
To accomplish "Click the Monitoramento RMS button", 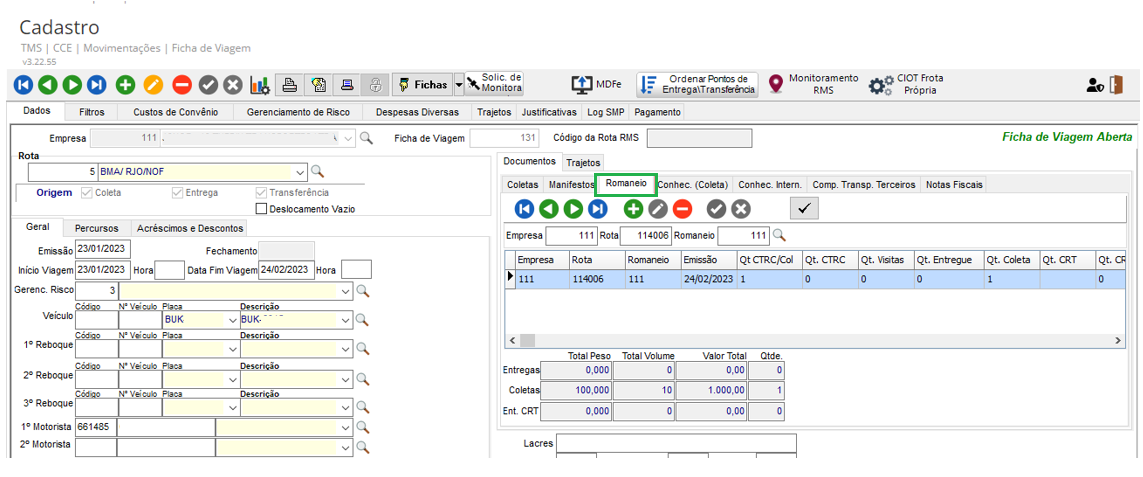I will [812, 84].
